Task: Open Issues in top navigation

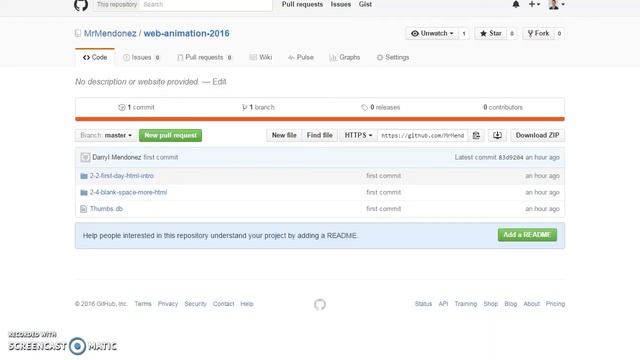Action: coord(341,4)
